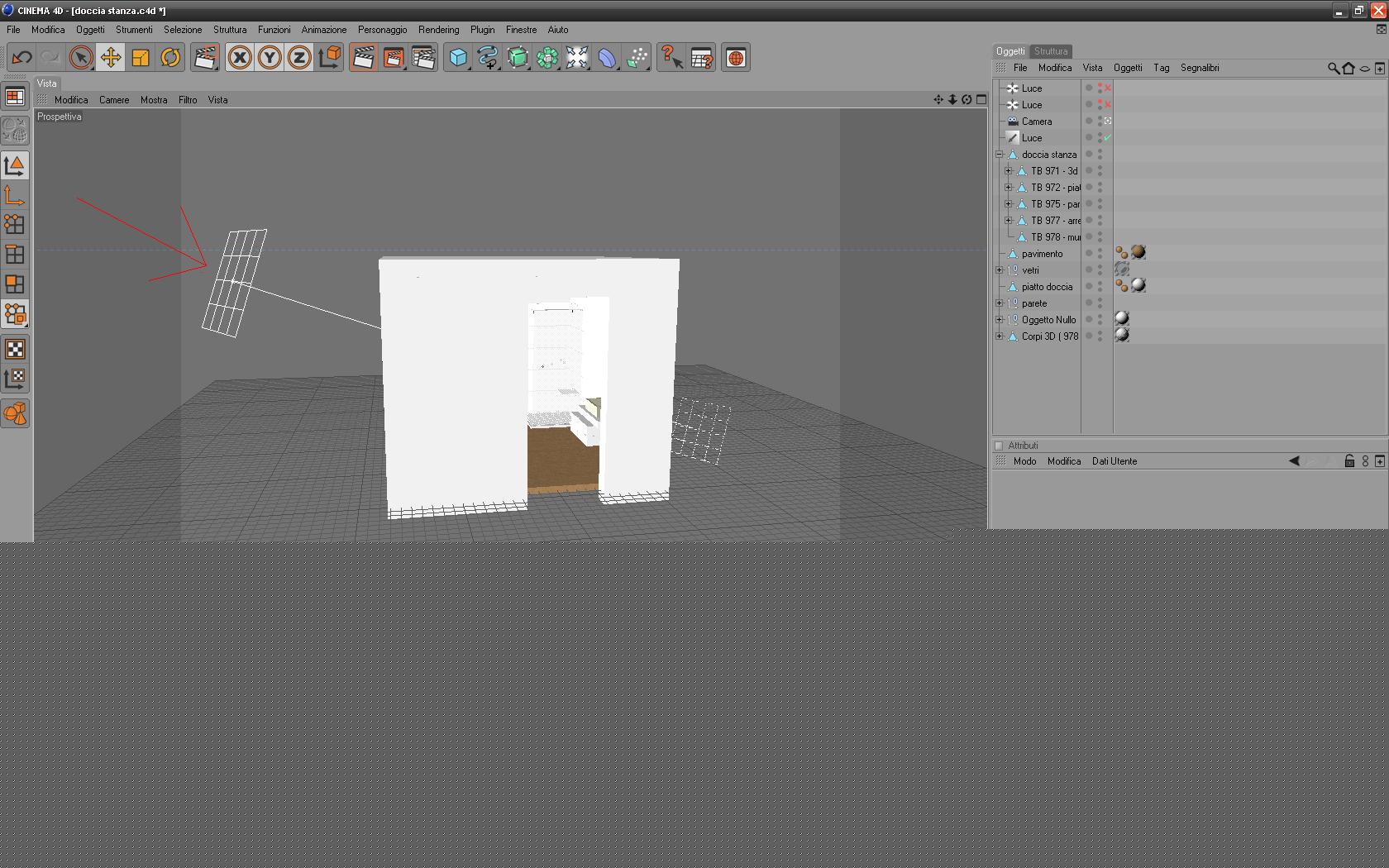
Task: Toggle the Z axis lock
Action: click(299, 58)
